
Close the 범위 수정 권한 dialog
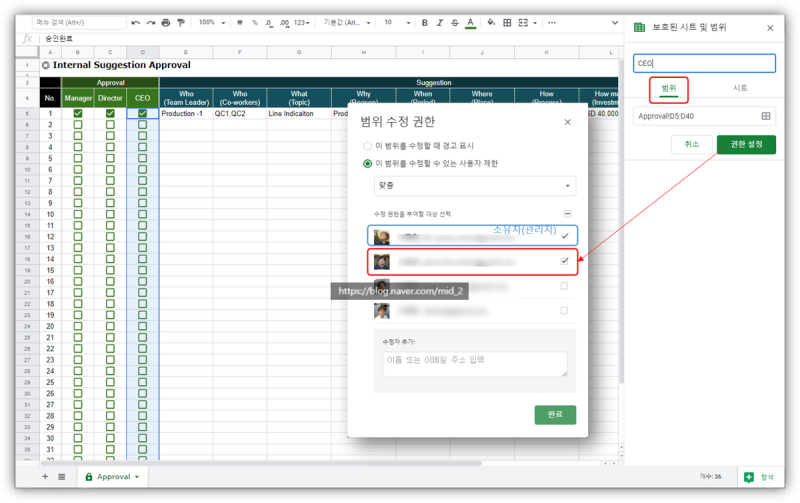coord(567,122)
